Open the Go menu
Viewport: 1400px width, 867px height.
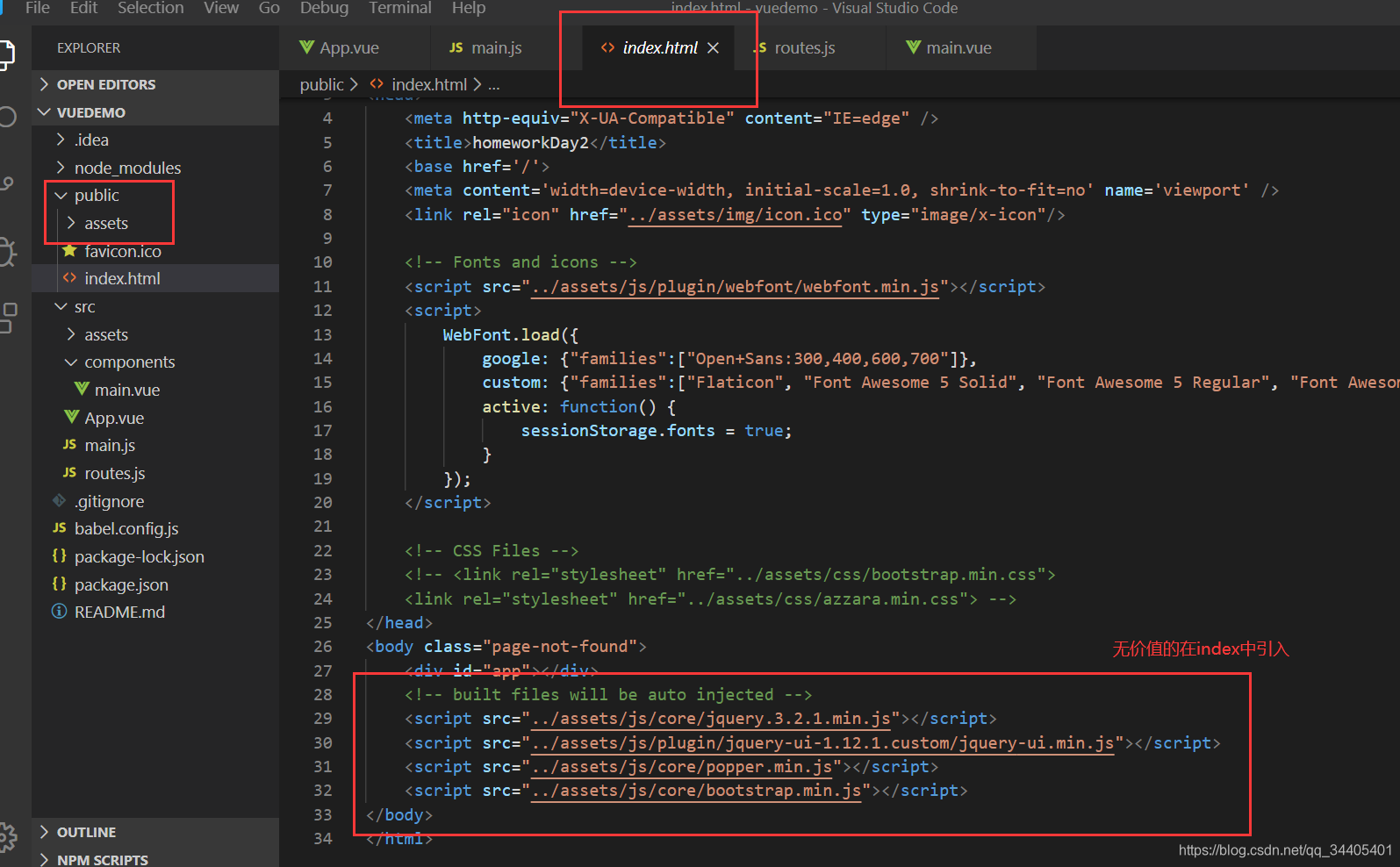tap(269, 8)
